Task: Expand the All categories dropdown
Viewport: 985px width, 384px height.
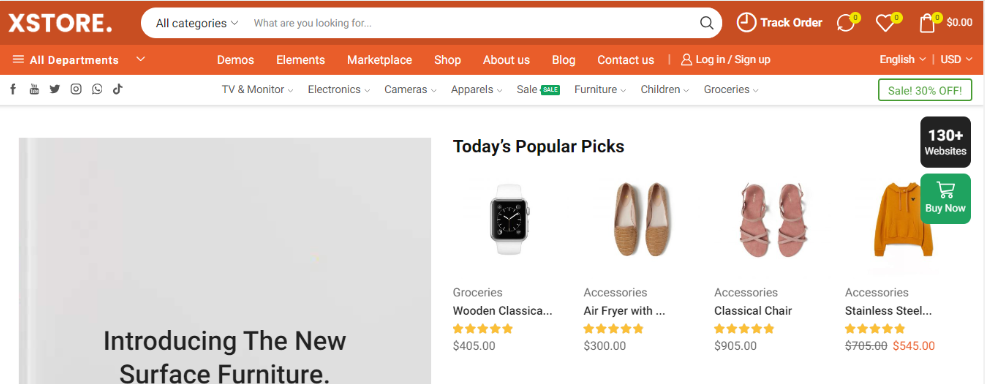Action: click(x=197, y=23)
